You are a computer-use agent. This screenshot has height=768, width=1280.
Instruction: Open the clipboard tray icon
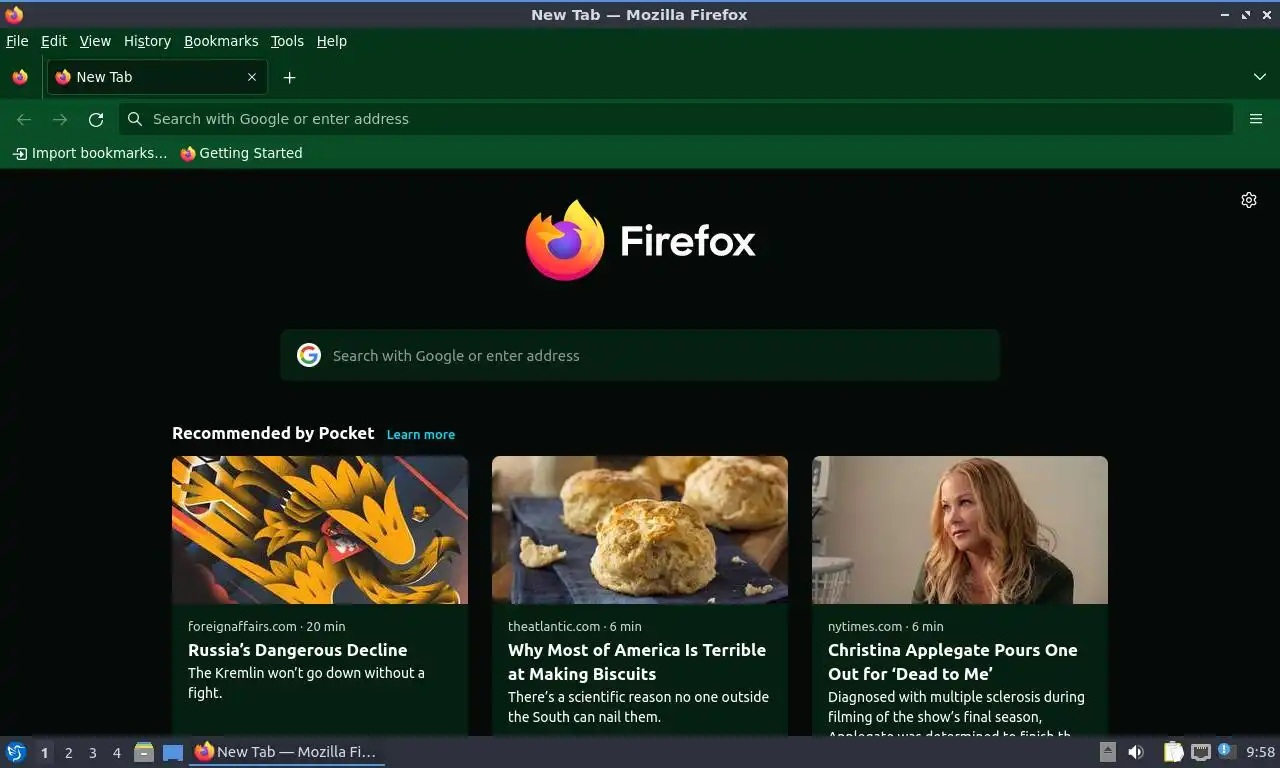(1174, 752)
